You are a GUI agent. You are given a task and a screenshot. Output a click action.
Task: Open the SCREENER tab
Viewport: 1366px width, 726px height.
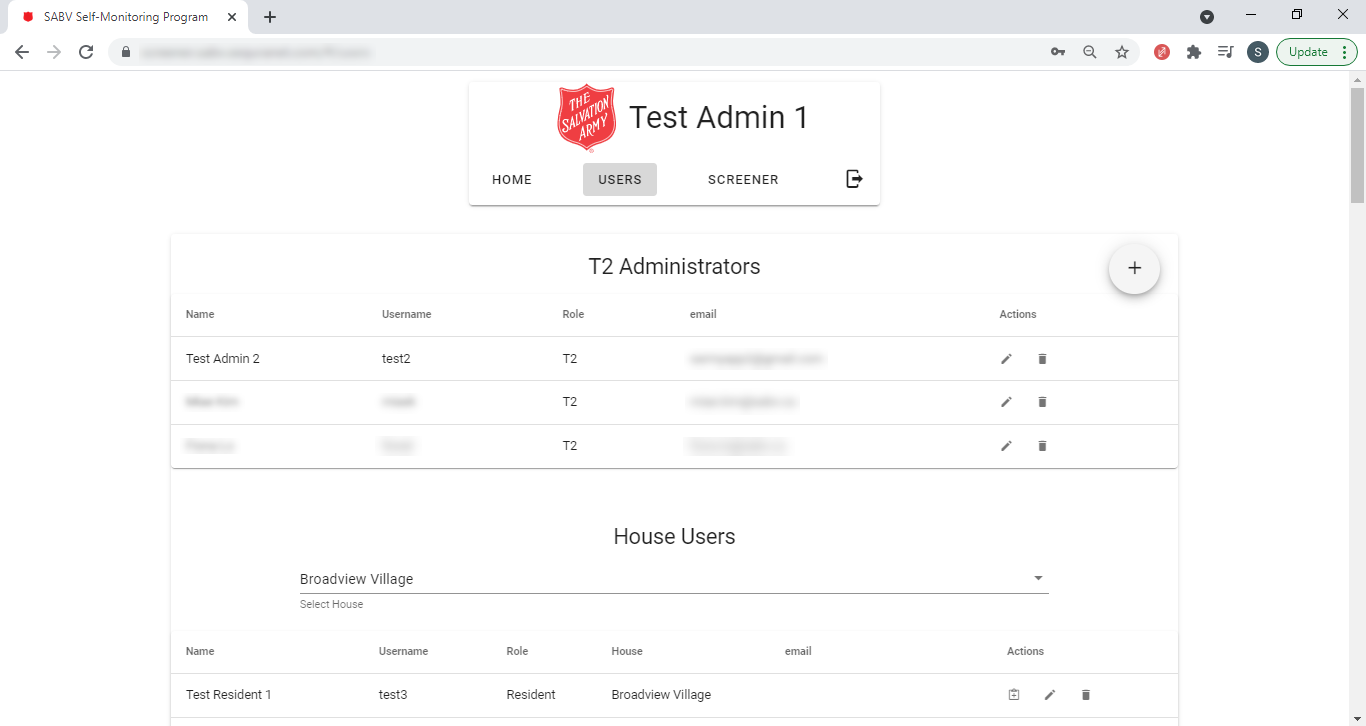click(743, 180)
